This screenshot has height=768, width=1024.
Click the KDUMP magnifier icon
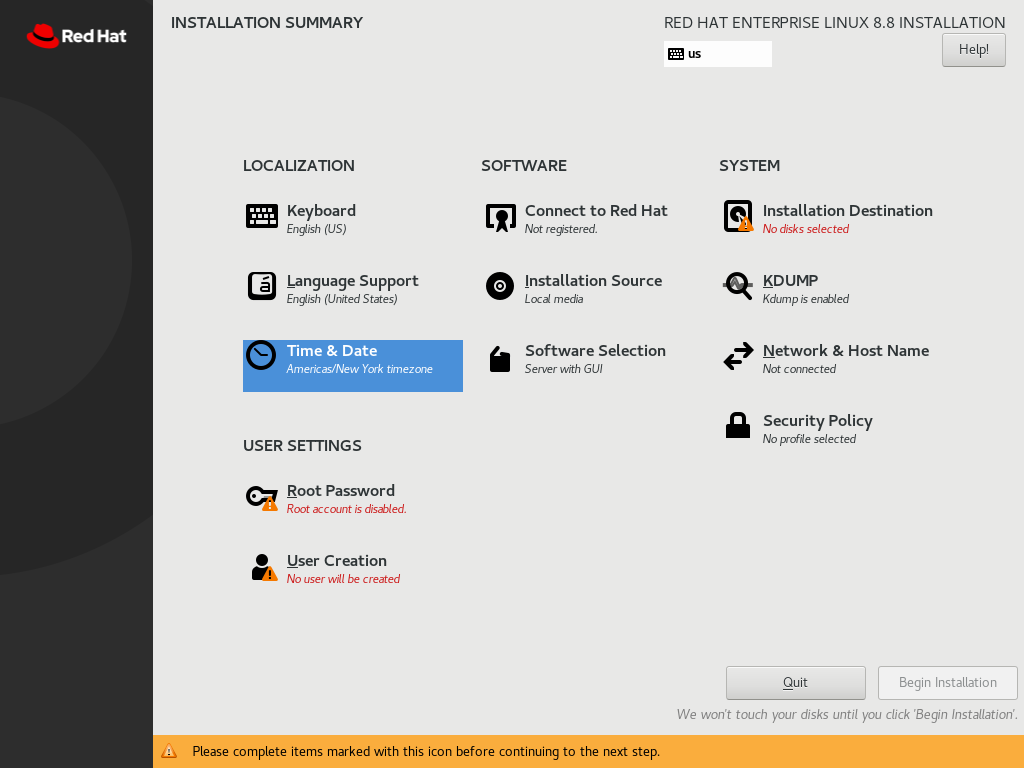pos(738,286)
